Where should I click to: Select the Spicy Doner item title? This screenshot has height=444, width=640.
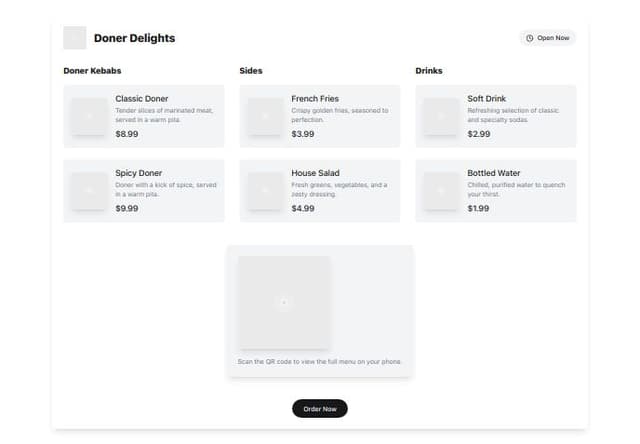(x=138, y=173)
